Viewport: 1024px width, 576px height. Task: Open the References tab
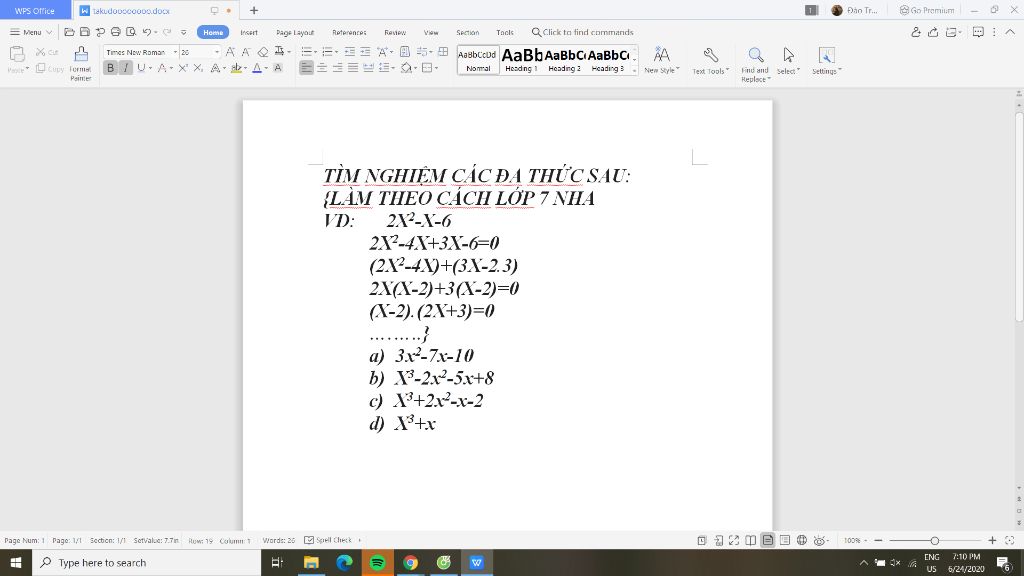coord(349,32)
